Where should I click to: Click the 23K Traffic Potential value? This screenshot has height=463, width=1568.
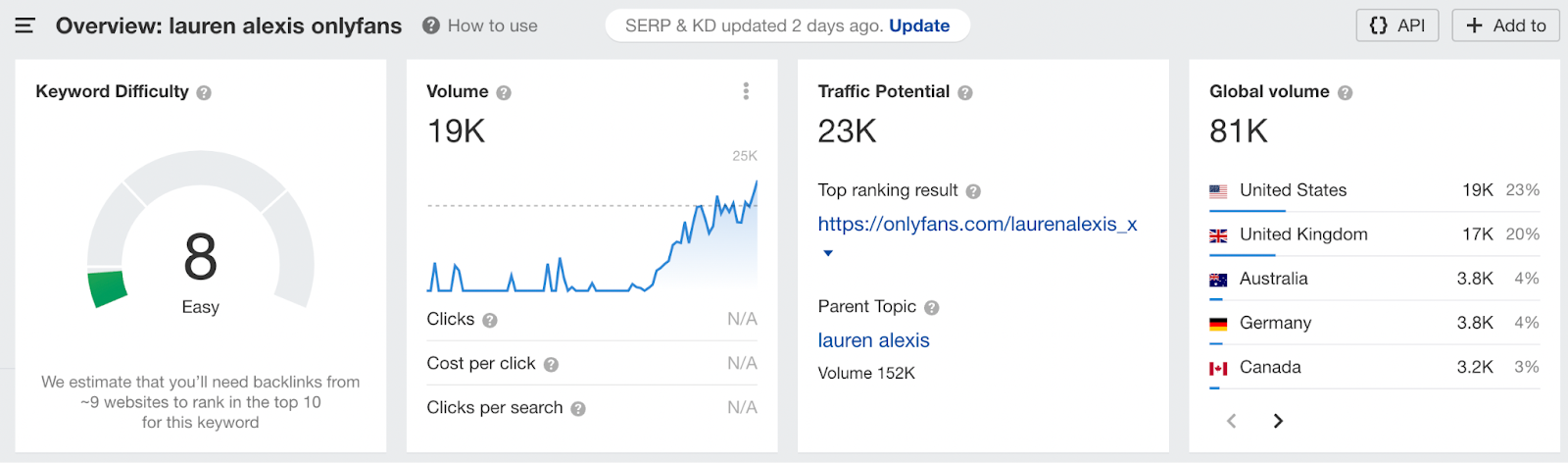click(x=848, y=131)
